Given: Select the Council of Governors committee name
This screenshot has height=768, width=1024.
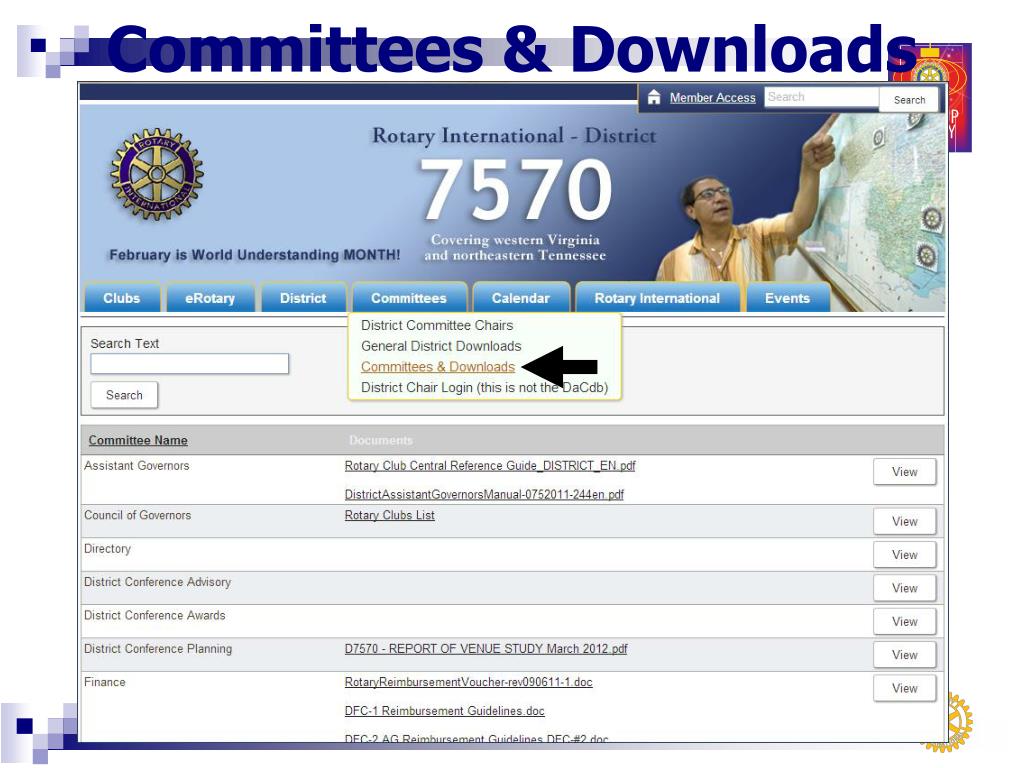Looking at the screenshot, I should 137,515.
